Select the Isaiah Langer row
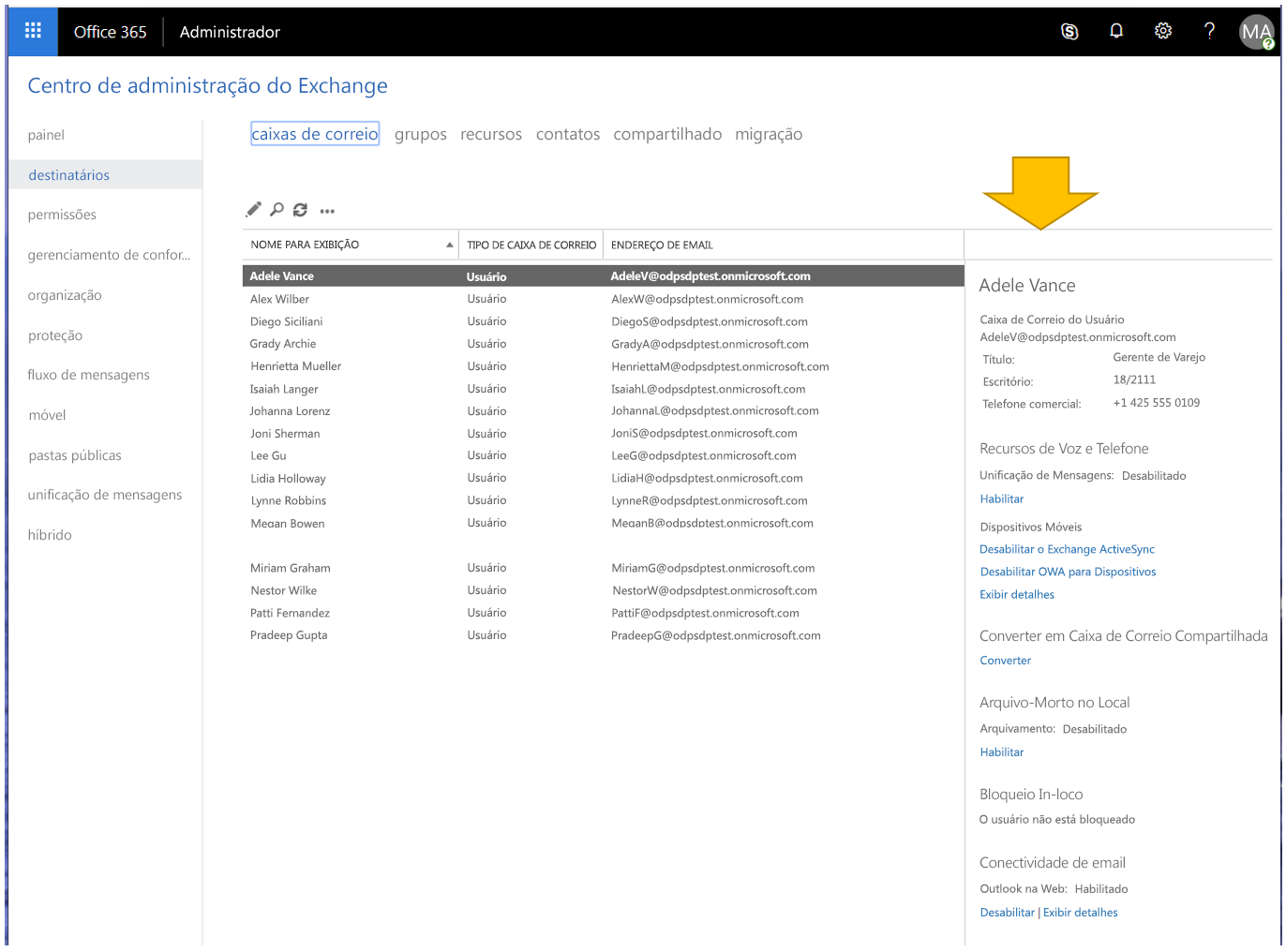Viewport: 1286px width, 952px height. tap(604, 389)
